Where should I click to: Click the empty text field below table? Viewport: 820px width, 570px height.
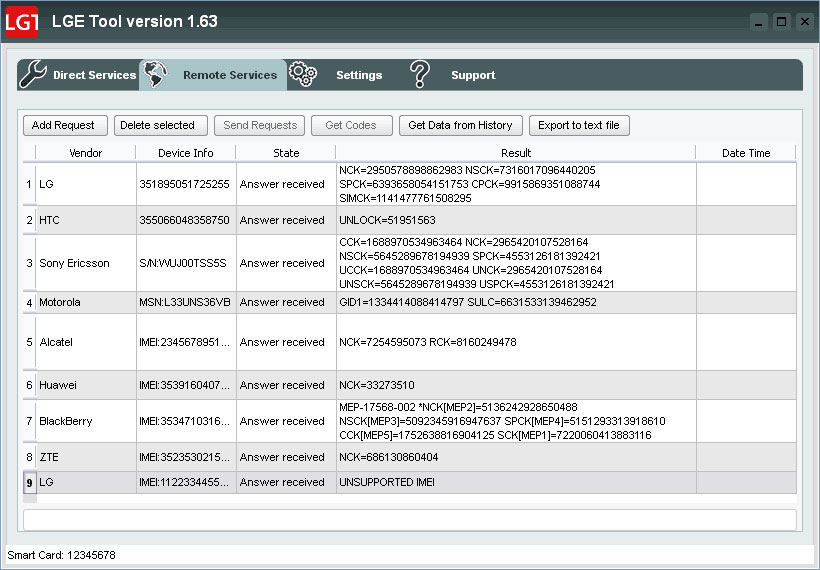click(x=409, y=520)
